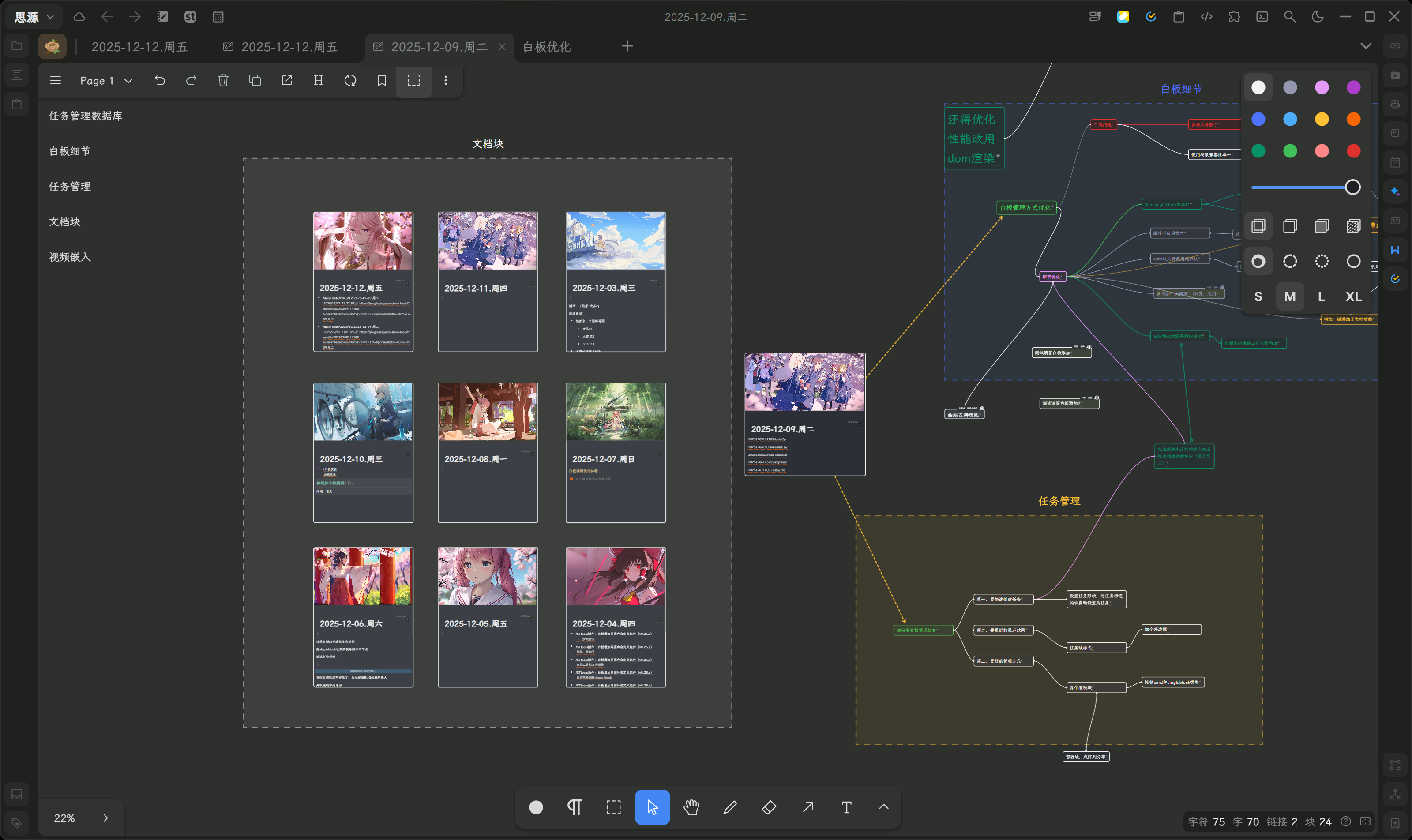Viewport: 1412px width, 840px height.
Task: Click 视频嵌入 in the outline list
Action: [x=70, y=257]
